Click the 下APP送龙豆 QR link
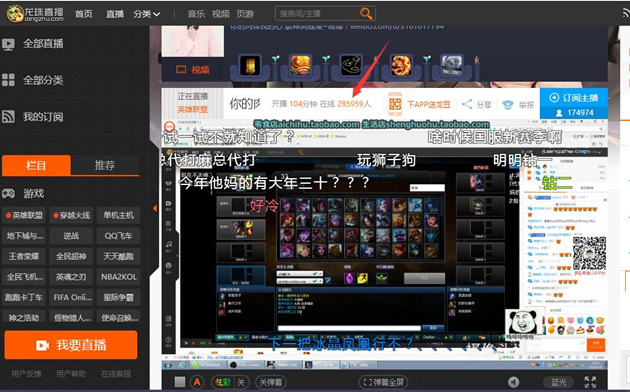Screen dimensions: 630x392 pyautogui.click(x=419, y=104)
